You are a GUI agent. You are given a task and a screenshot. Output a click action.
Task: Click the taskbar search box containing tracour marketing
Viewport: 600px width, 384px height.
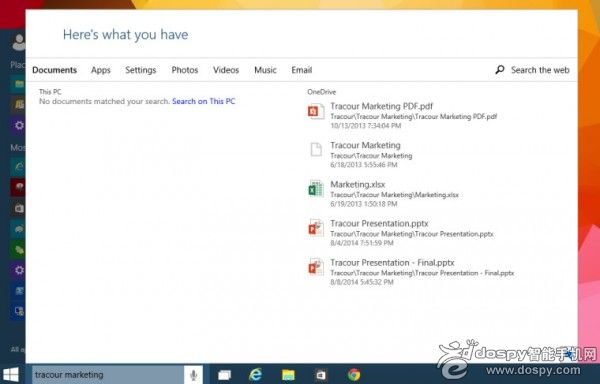108,375
